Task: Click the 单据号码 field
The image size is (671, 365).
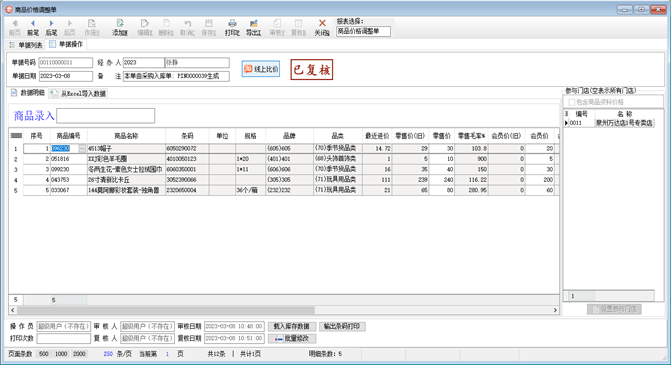Action: pyautogui.click(x=65, y=62)
